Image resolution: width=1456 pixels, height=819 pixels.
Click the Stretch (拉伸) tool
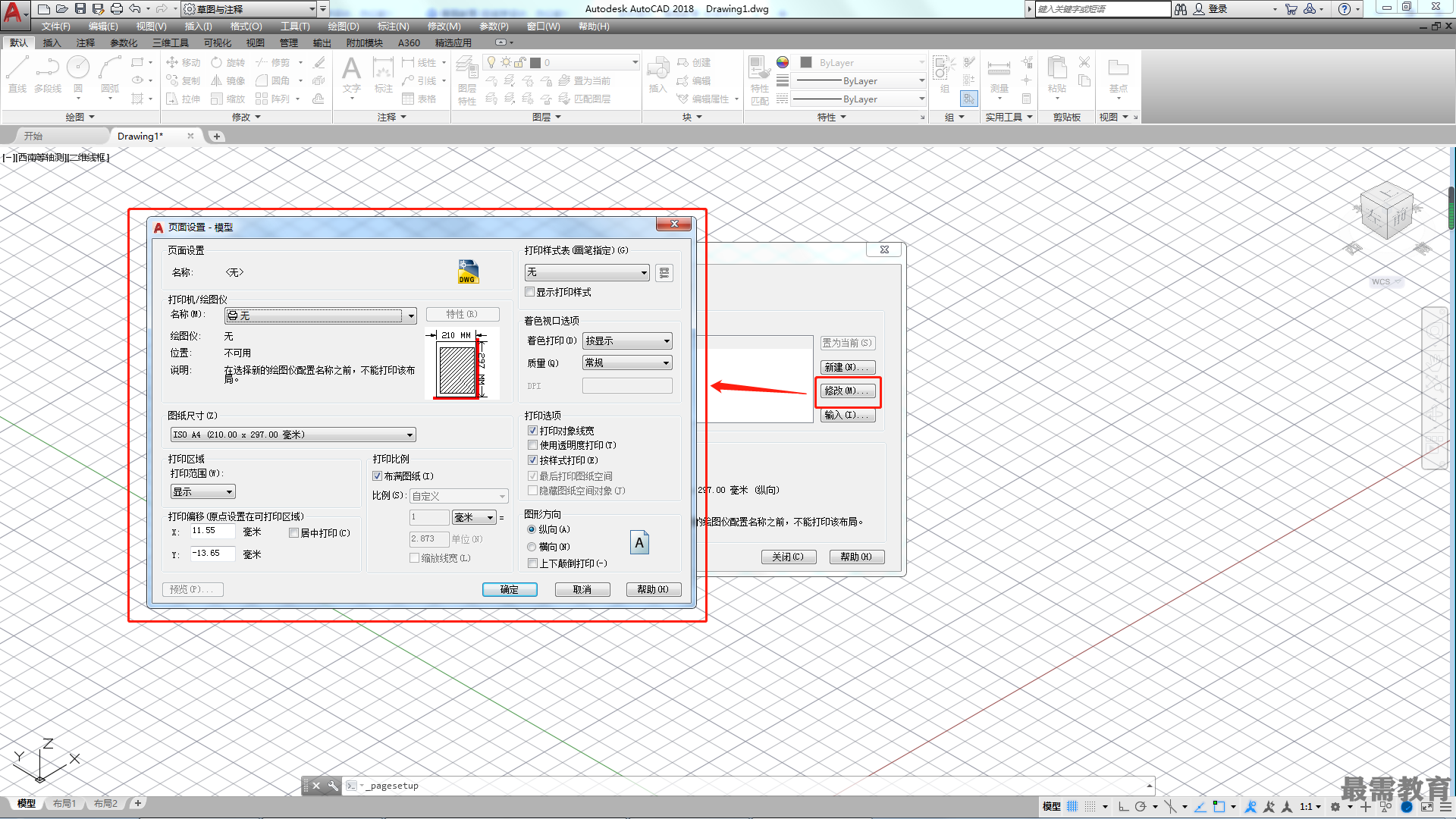[183, 99]
